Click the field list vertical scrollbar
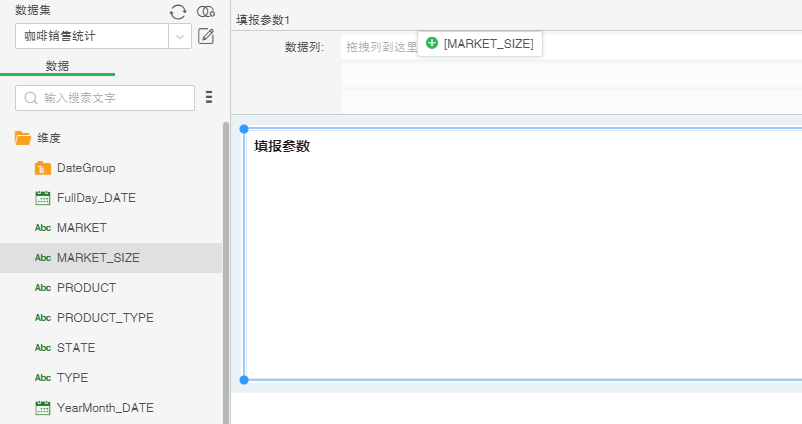 [x=226, y=270]
